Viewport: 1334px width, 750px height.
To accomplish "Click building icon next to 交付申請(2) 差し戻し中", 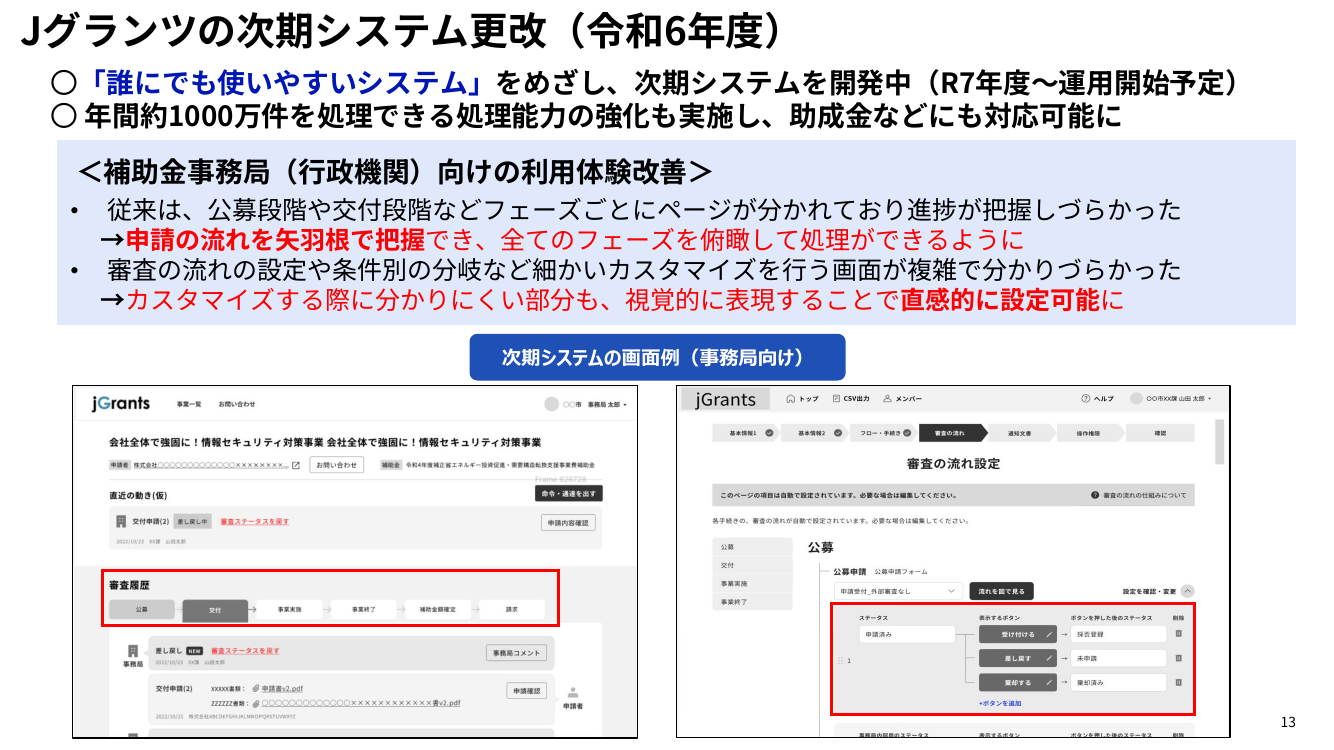I will 121,522.
